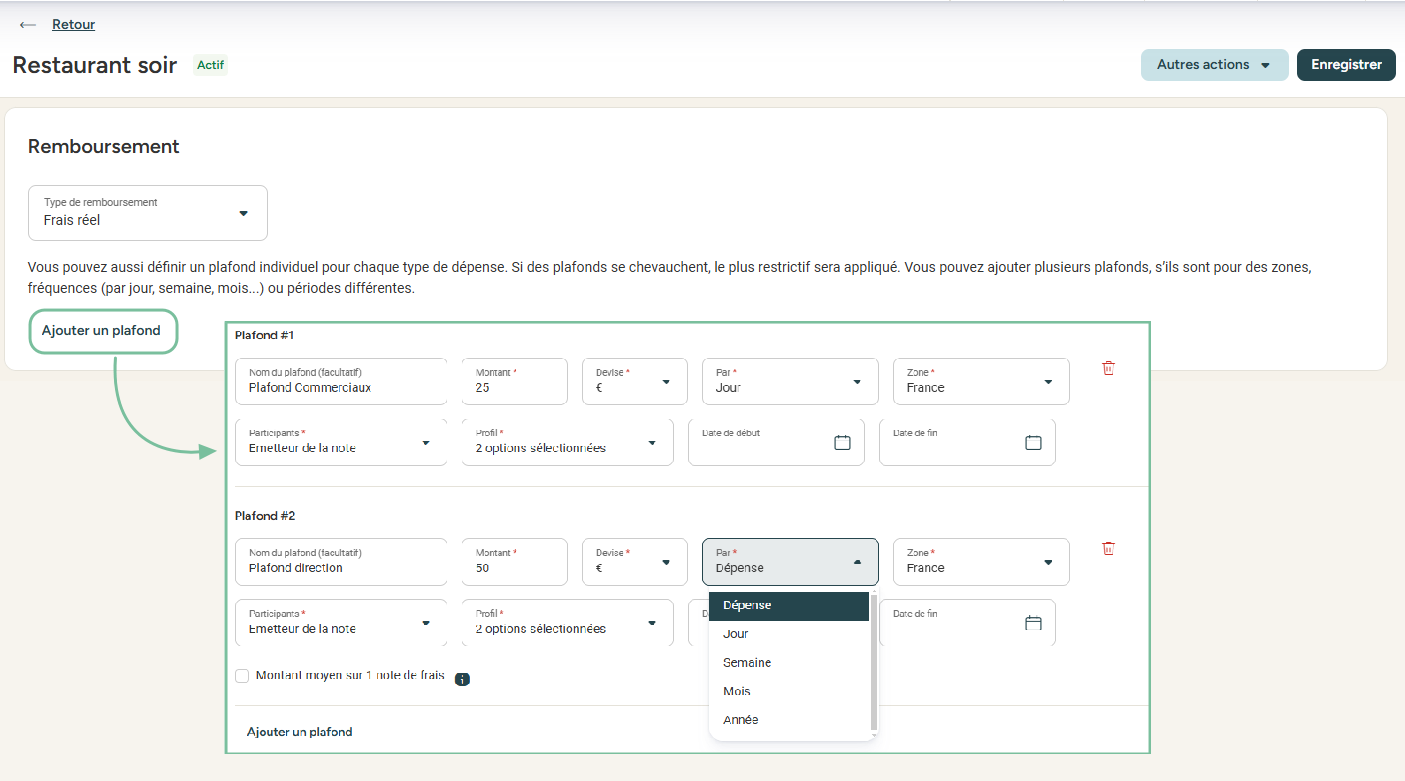Open calendar for Plafond #1 end date
The height and width of the screenshot is (781, 1405).
1033,442
